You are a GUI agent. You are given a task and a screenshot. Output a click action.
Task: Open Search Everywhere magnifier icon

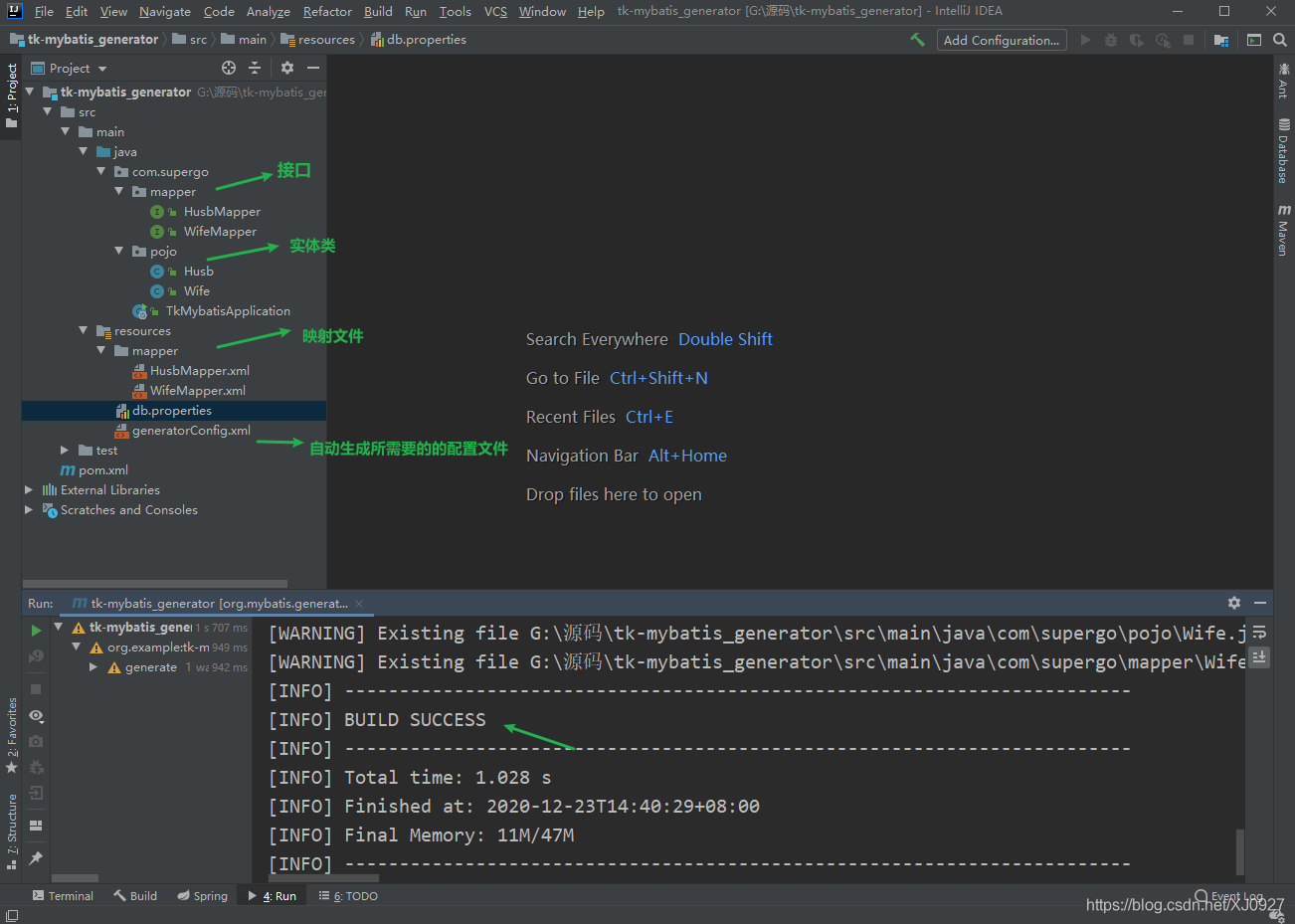[1280, 40]
